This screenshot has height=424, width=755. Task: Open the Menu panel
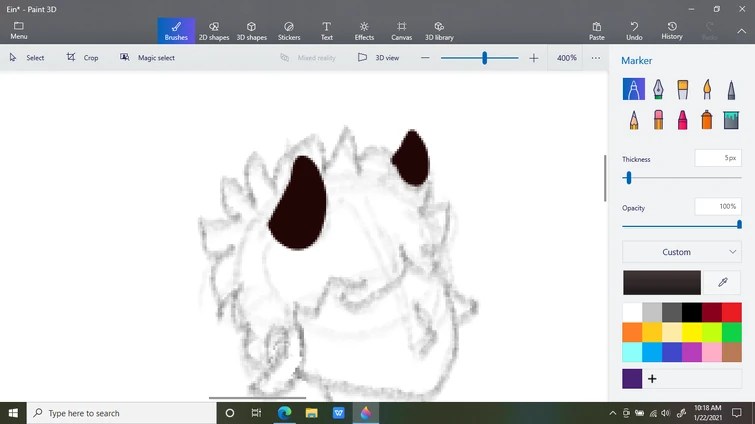tap(18, 30)
